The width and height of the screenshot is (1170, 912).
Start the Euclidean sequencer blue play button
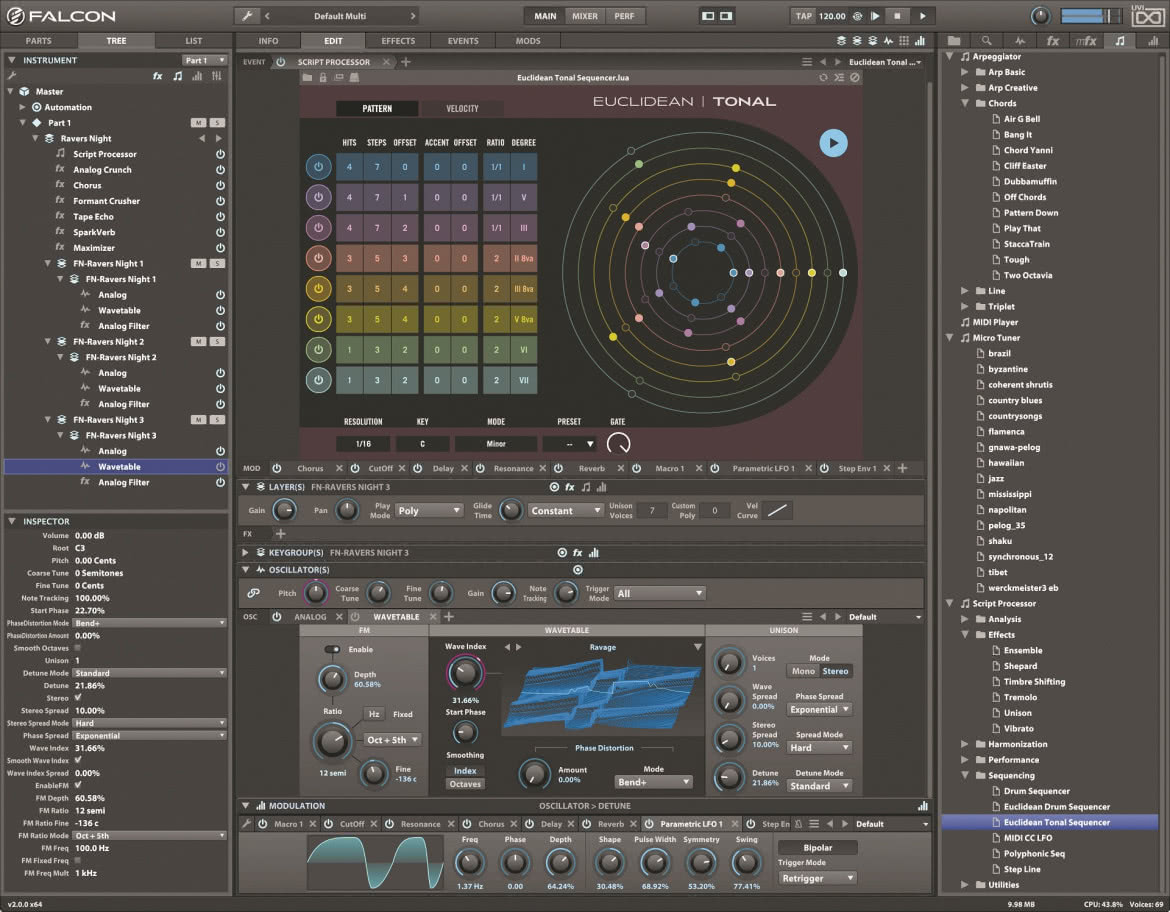833,143
